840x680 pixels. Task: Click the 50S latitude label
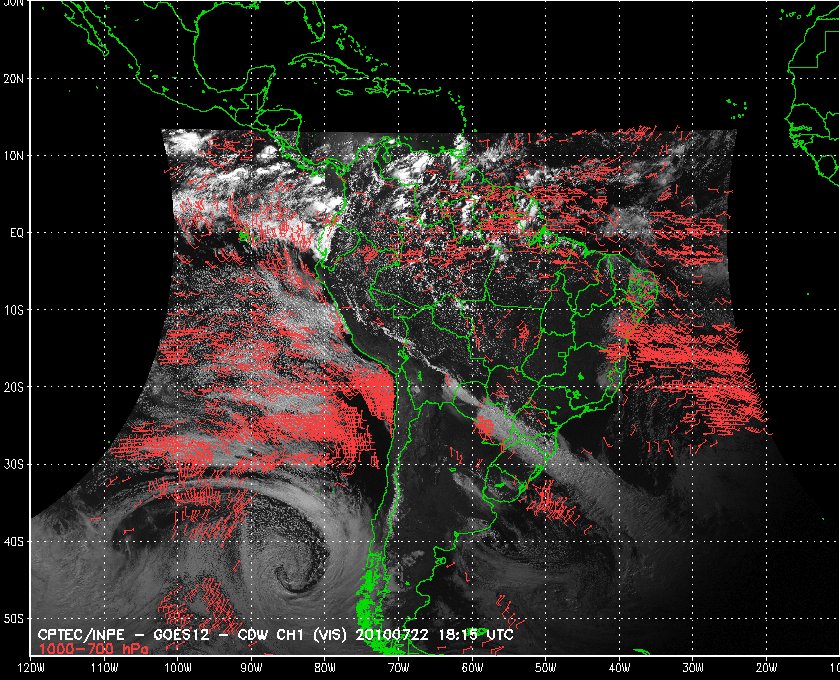[13, 619]
